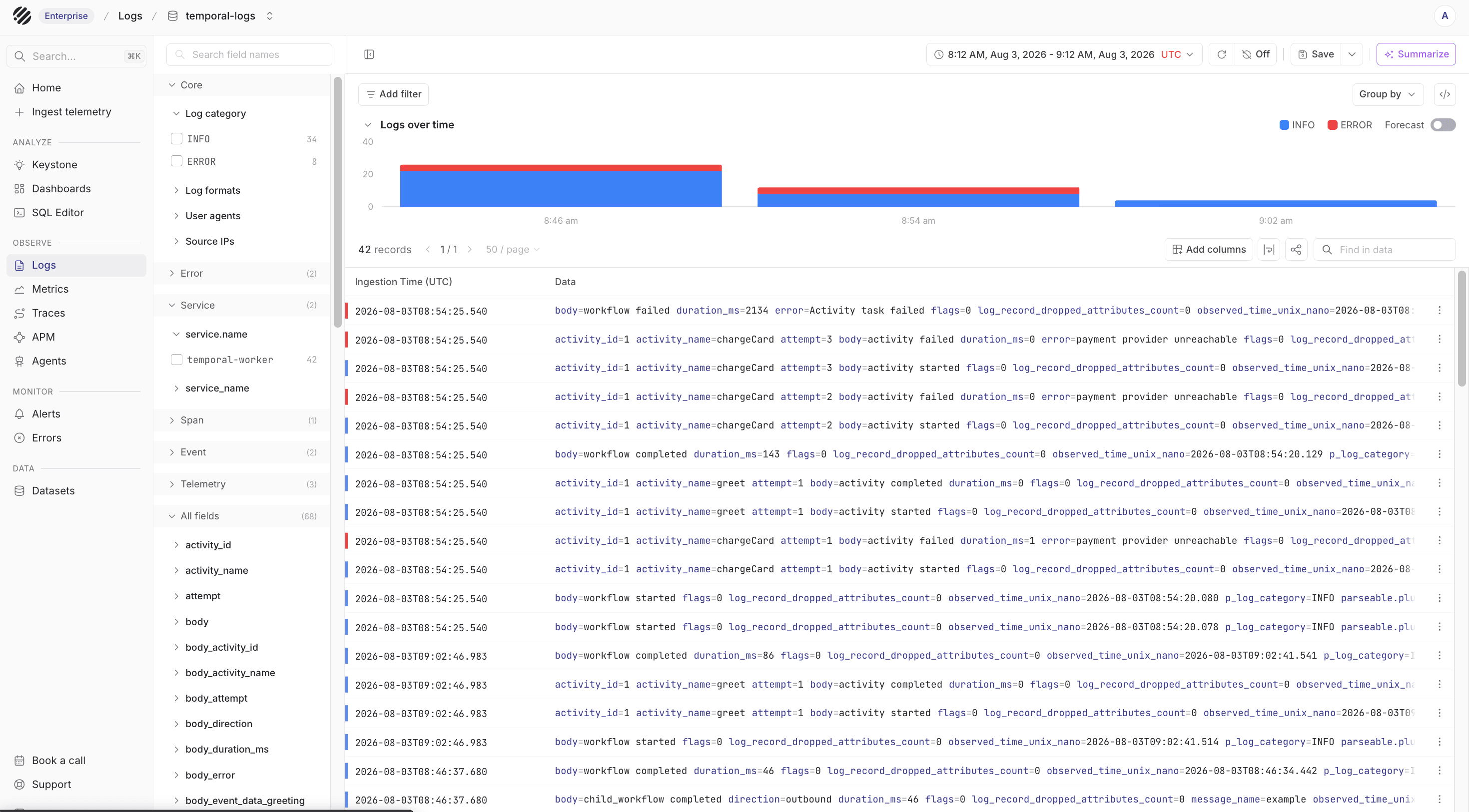
Task: Open the time range picker
Action: tap(1064, 54)
